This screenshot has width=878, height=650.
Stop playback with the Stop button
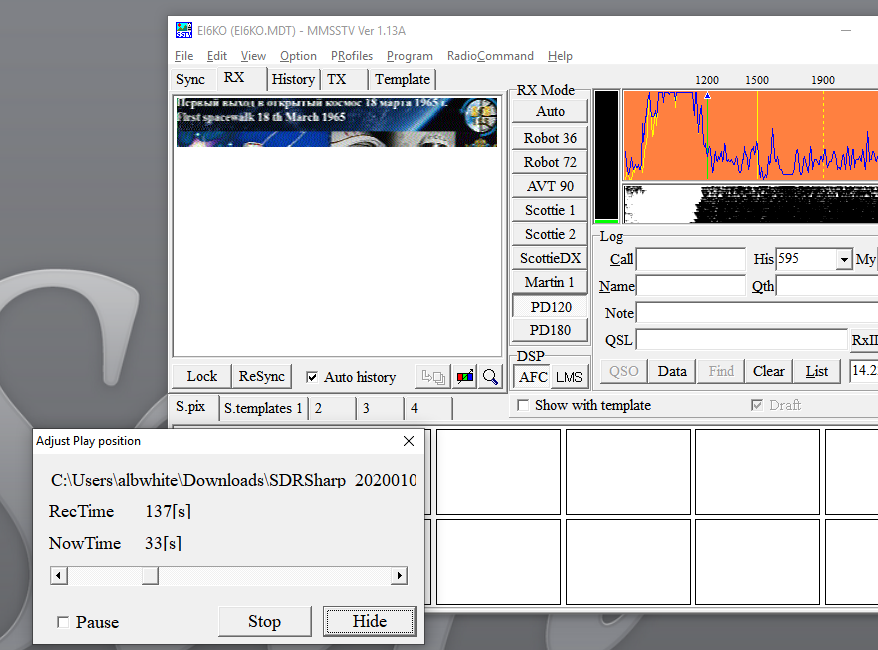point(264,621)
